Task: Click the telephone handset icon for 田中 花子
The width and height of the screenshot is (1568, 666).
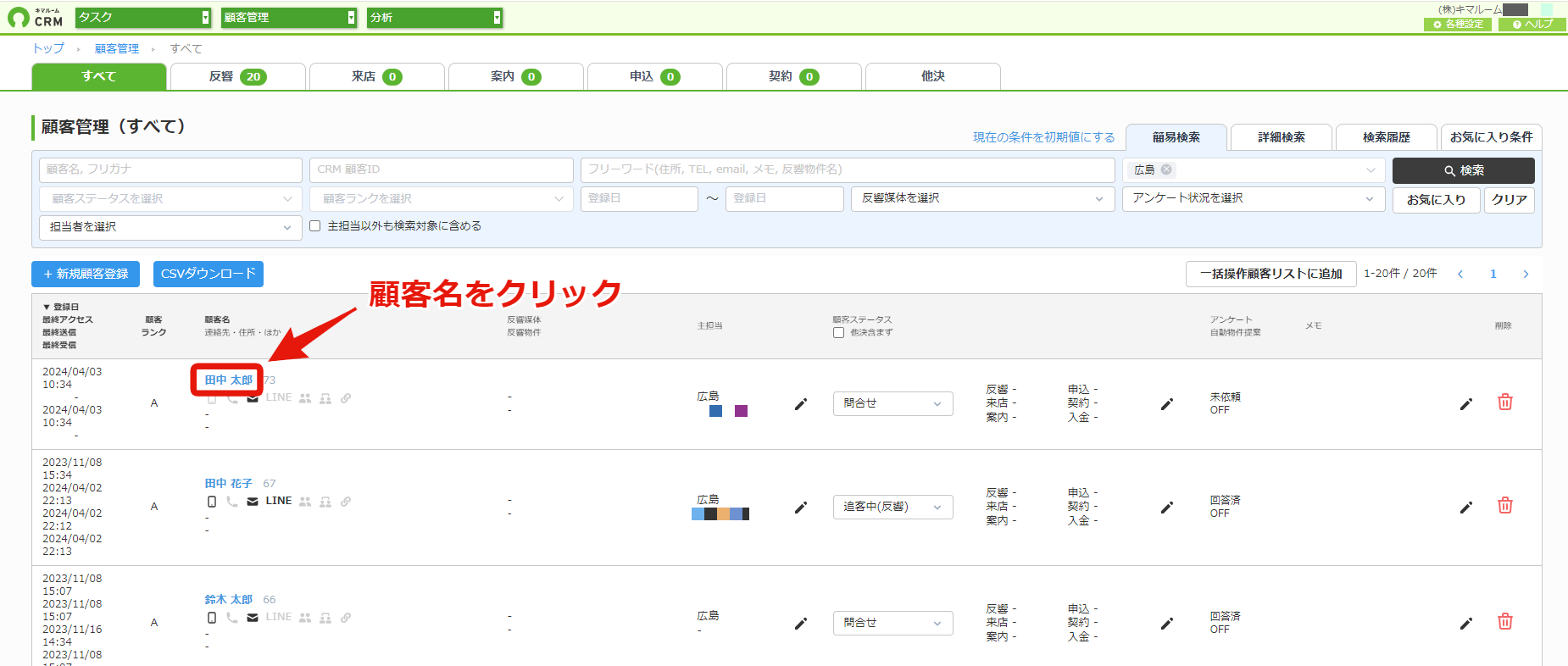Action: [232, 502]
